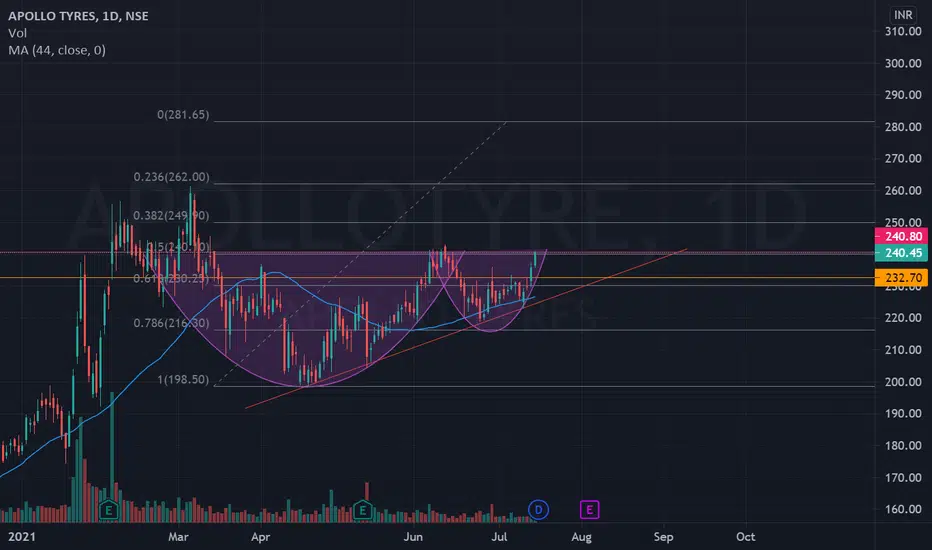Click the 190.00 price axis label
Viewport: 932px width, 550px height.
[x=903, y=414]
